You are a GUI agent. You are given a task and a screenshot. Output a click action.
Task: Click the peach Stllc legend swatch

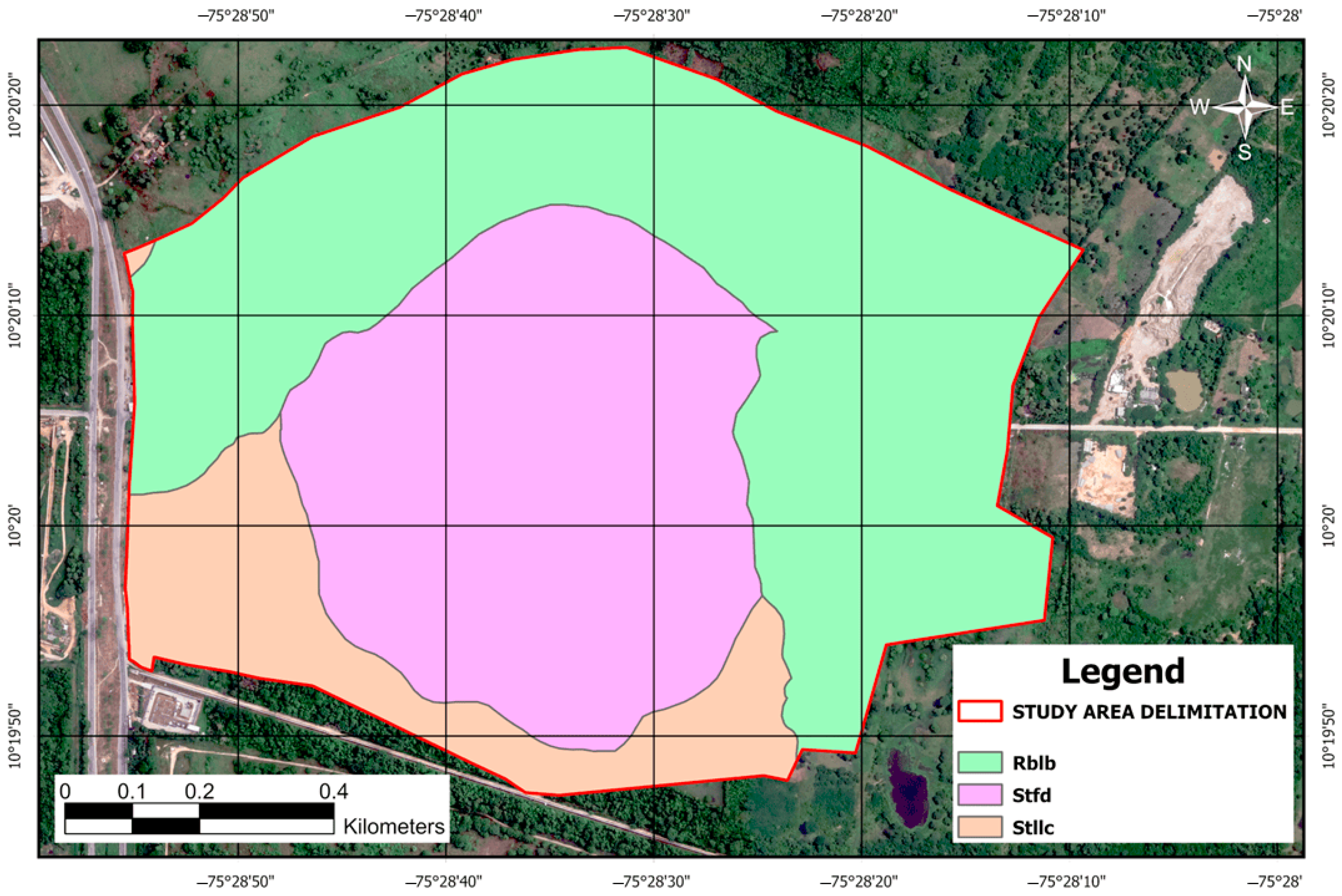(x=980, y=827)
